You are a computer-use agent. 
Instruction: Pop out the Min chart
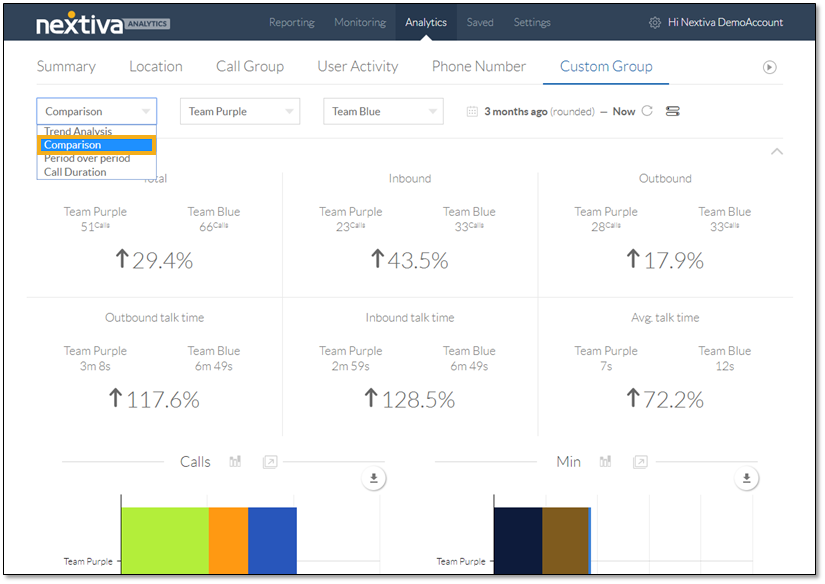(x=640, y=462)
